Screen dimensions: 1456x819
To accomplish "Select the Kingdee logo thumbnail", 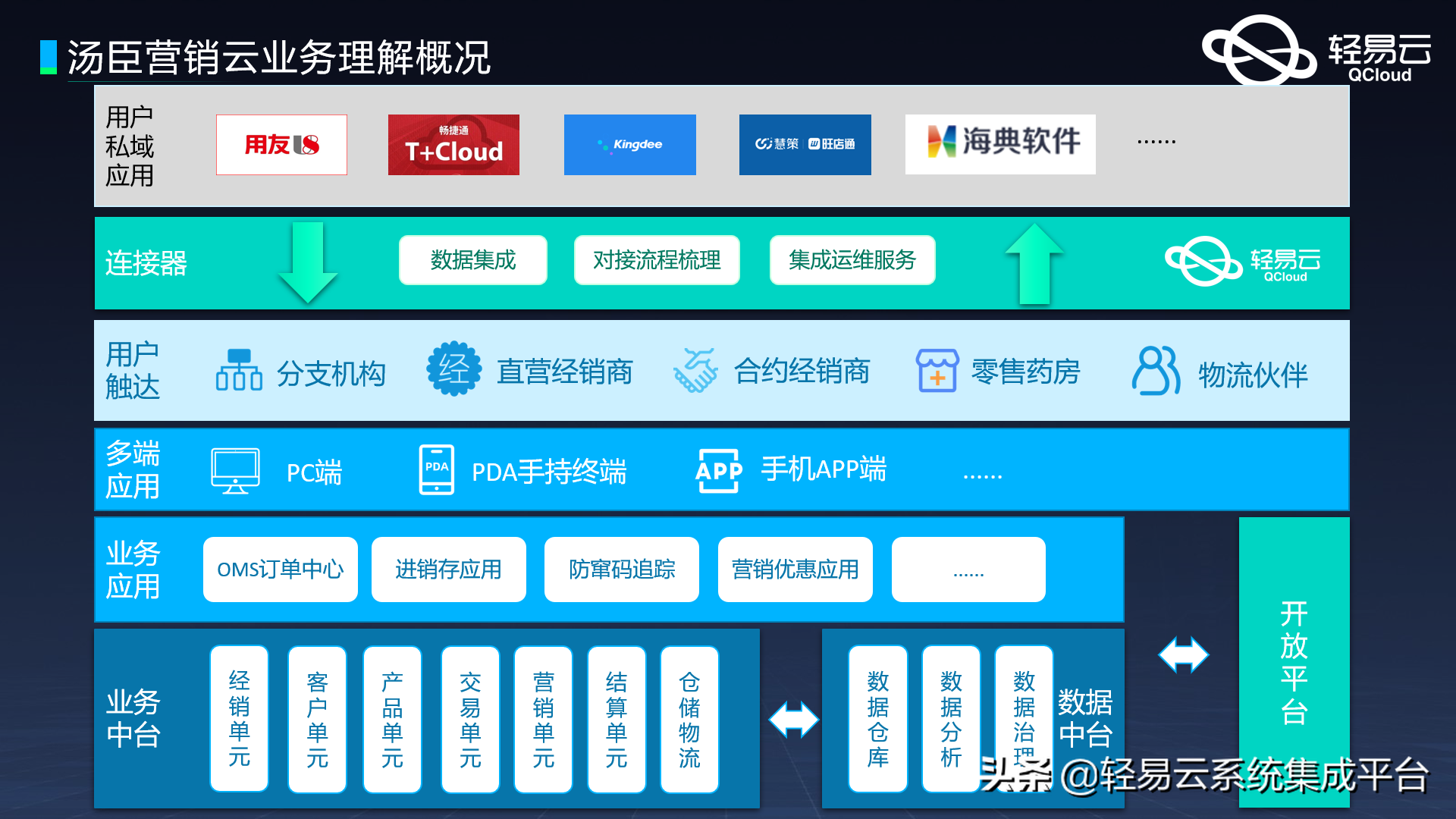I will [629, 144].
